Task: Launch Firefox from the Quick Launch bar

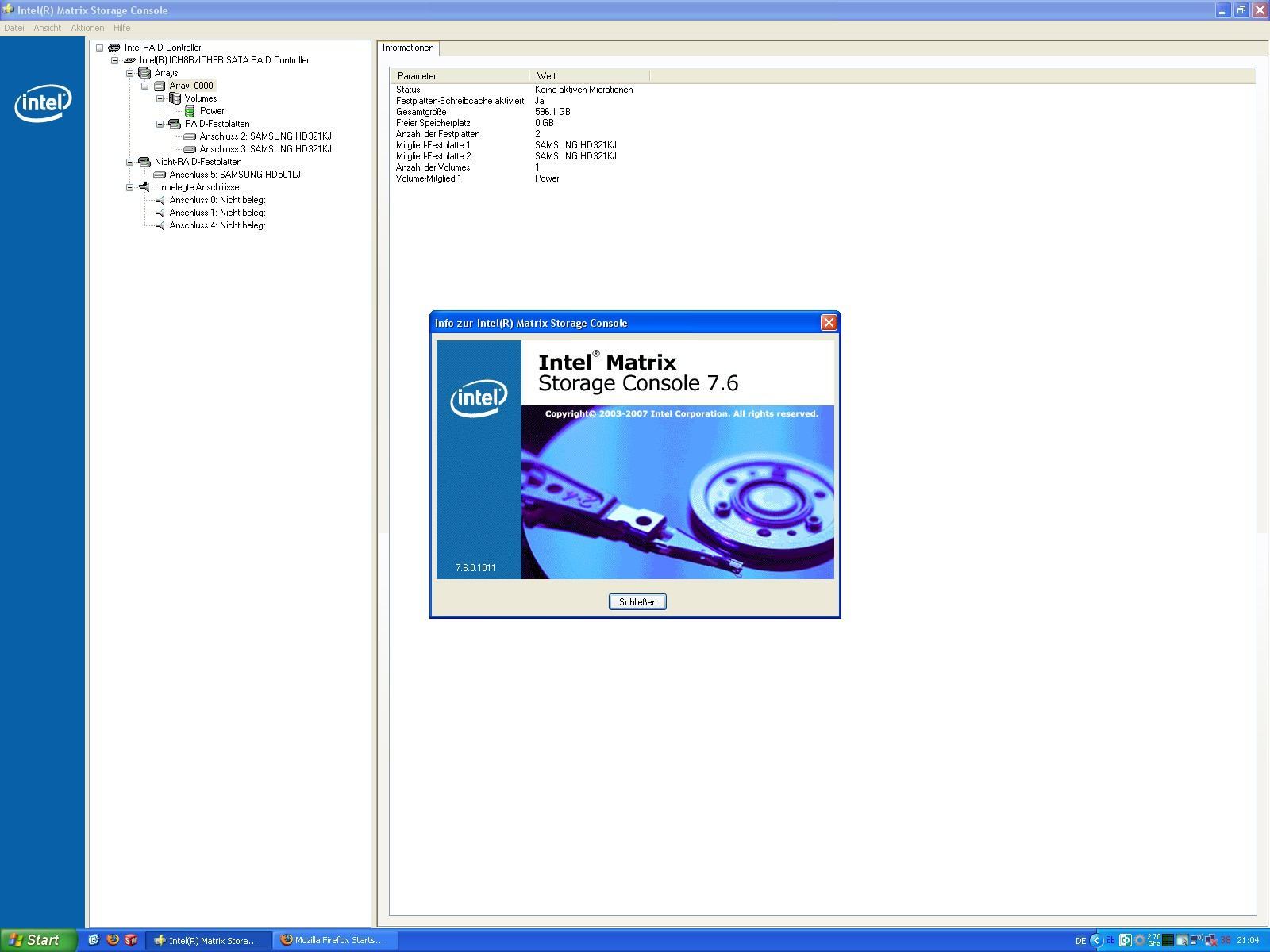Action: coord(113,940)
